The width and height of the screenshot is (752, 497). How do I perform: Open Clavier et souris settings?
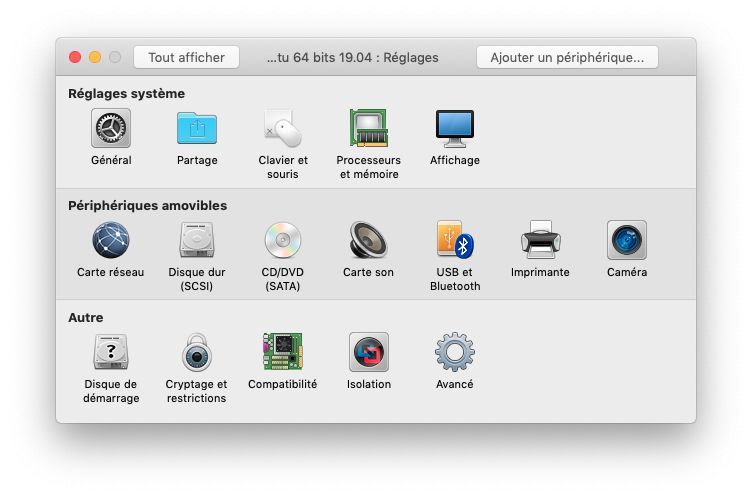point(282,128)
